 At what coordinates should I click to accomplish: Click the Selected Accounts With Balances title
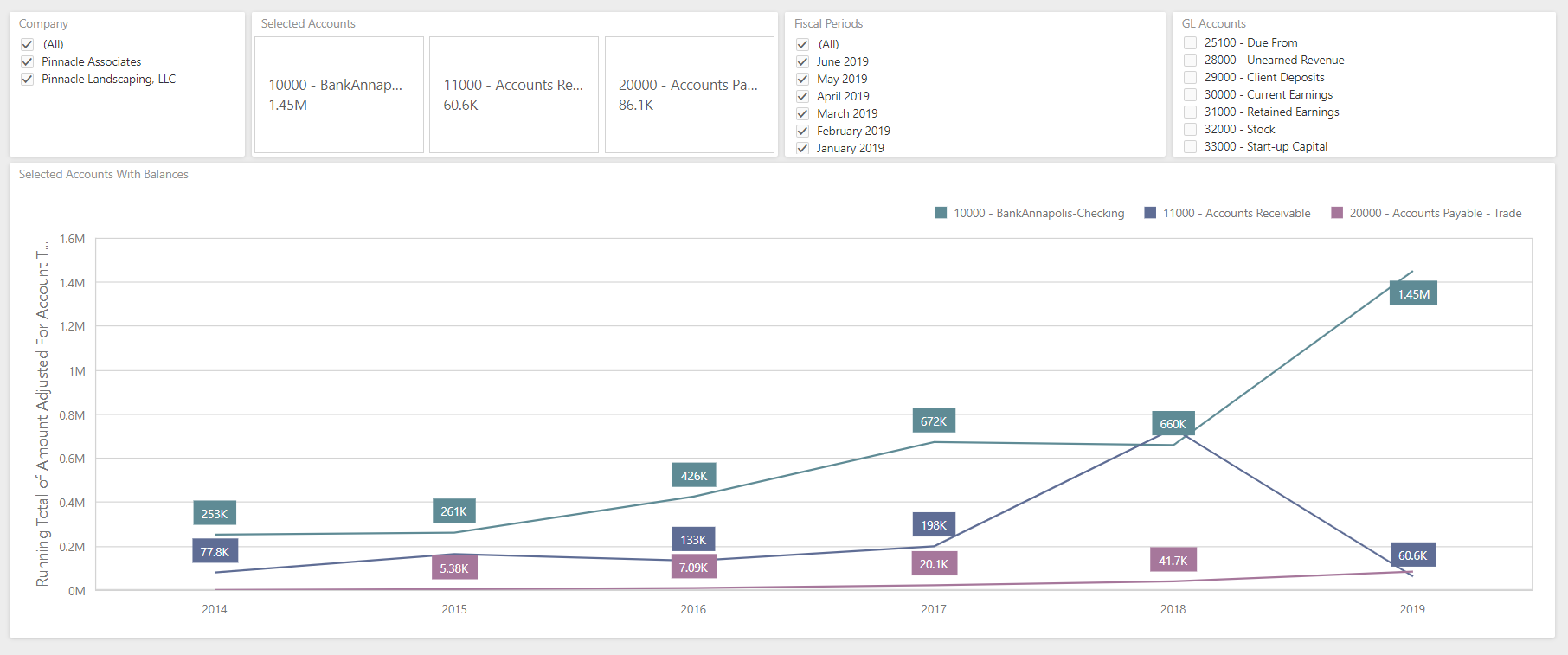[104, 174]
